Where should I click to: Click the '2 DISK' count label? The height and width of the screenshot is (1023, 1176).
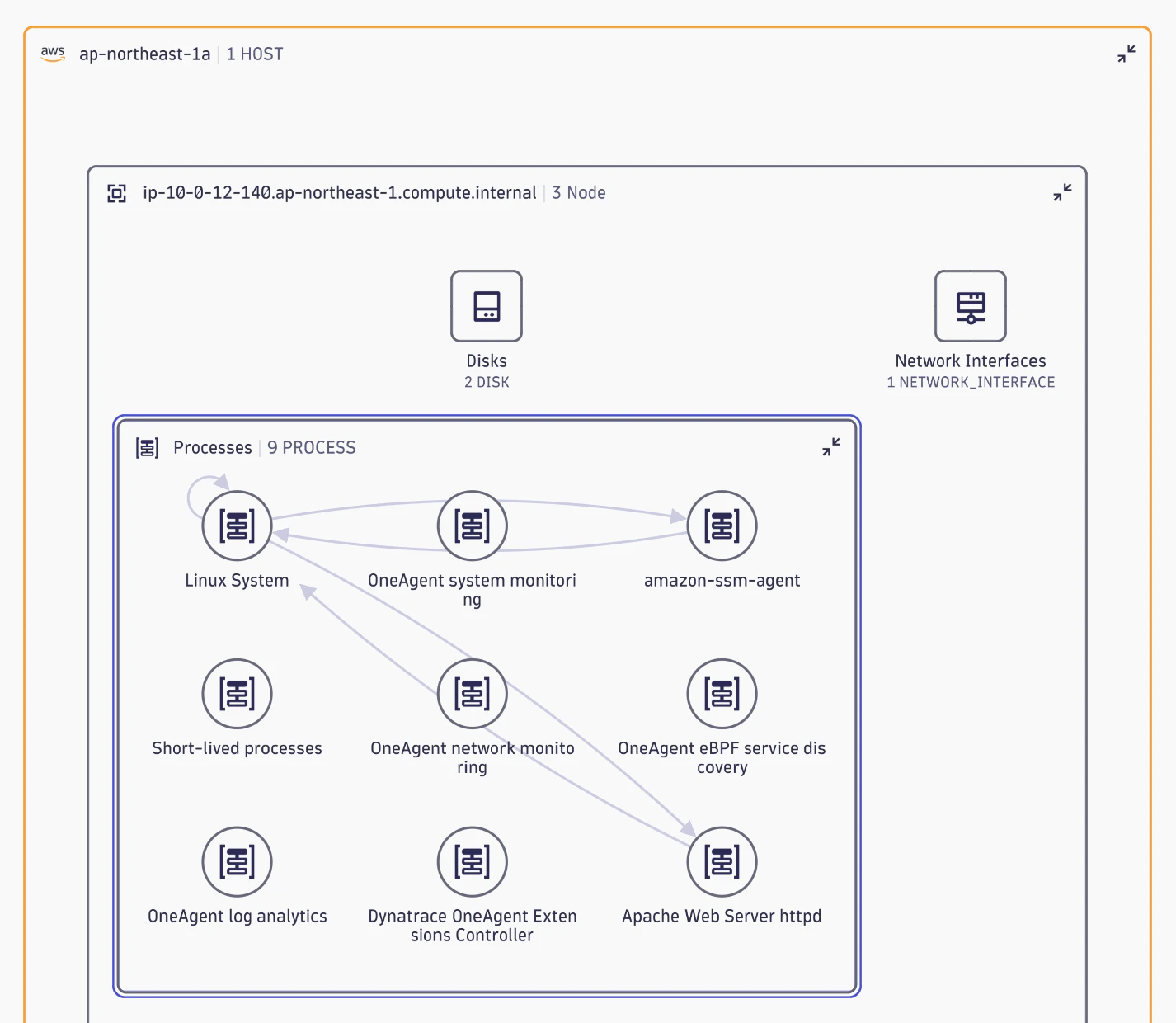487,382
